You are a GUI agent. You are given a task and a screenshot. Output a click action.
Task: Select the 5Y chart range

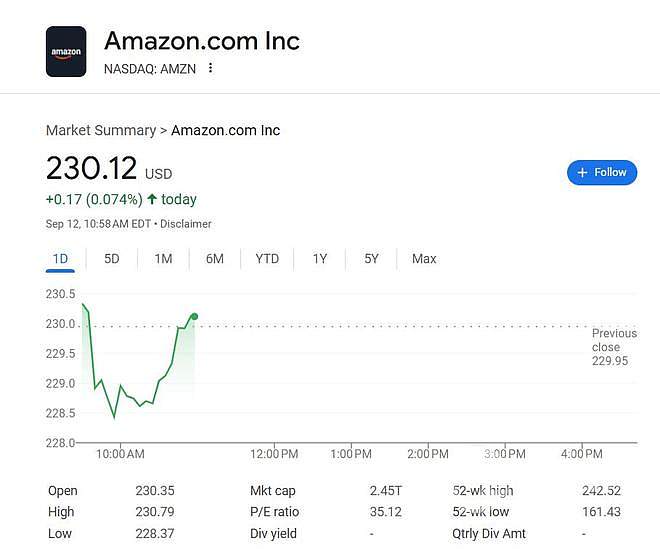[x=371, y=259]
